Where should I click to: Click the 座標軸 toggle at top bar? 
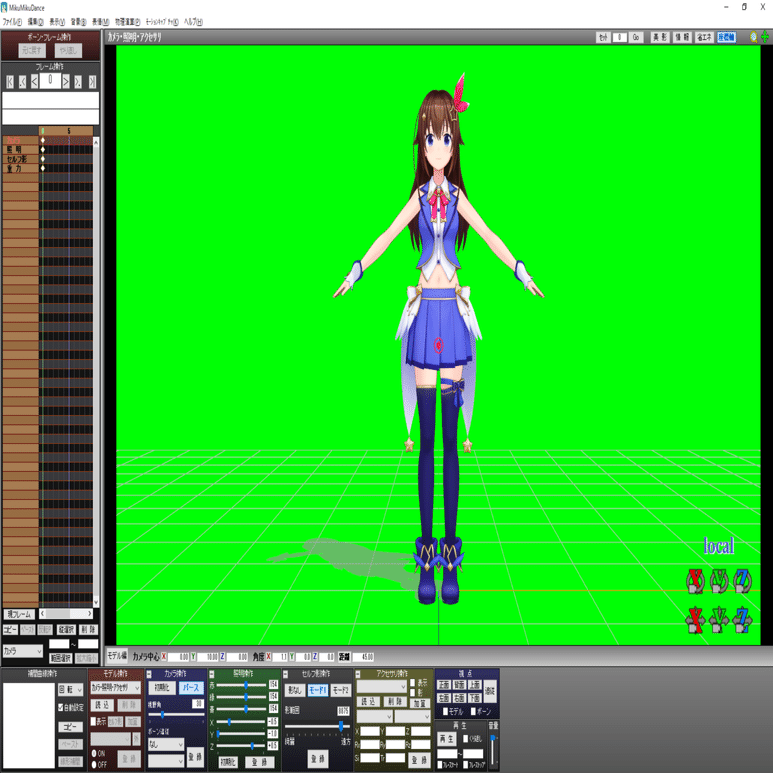726,37
